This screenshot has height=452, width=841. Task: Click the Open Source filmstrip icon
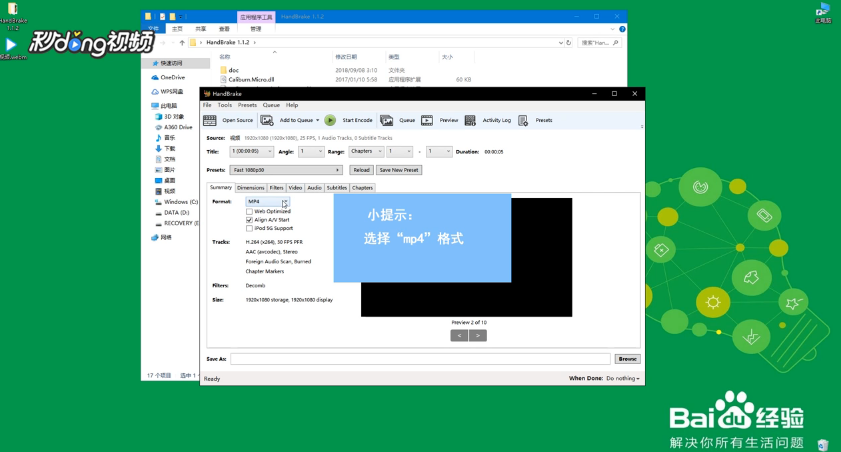point(210,121)
